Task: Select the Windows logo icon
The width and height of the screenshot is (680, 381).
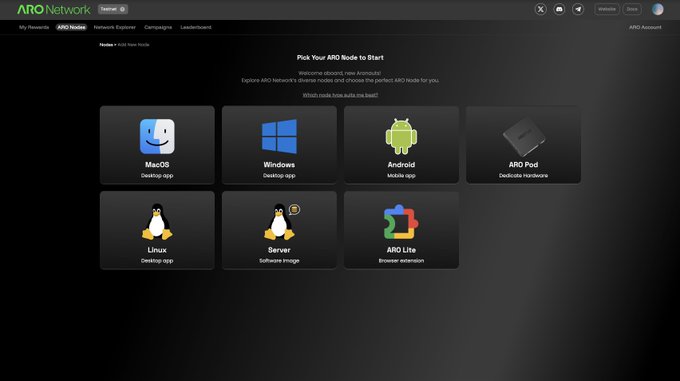Action: point(279,137)
